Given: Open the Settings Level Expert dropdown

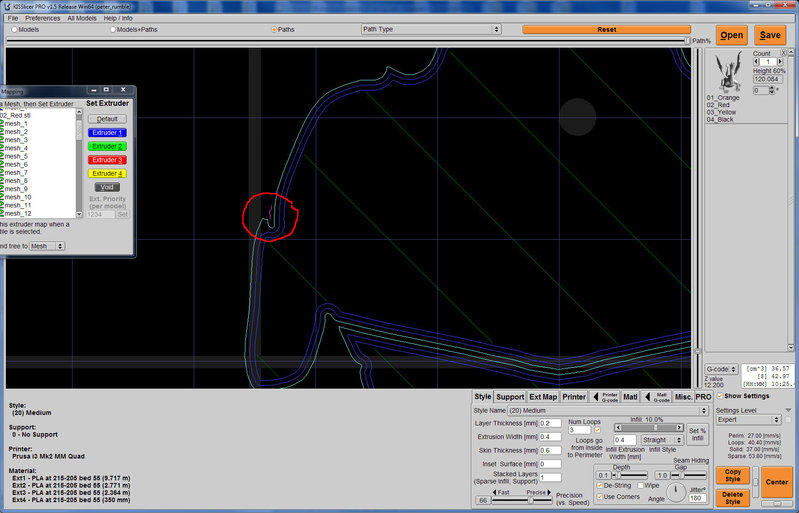Looking at the screenshot, I should 748,420.
